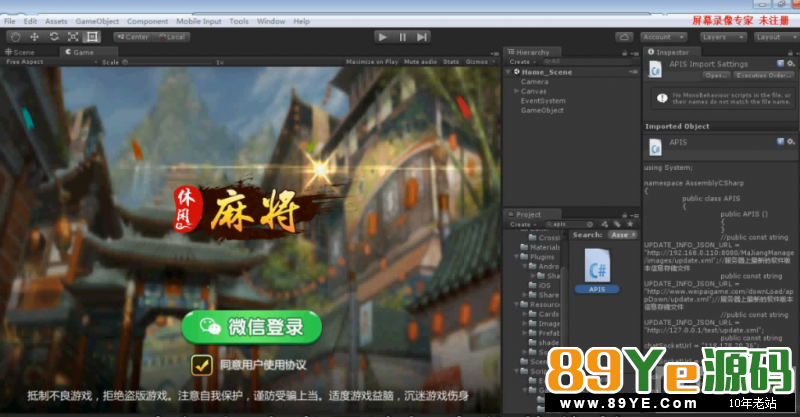Toggle Gizmos in Game view
Image resolution: width=800 pixels, height=417 pixels.
[477, 62]
